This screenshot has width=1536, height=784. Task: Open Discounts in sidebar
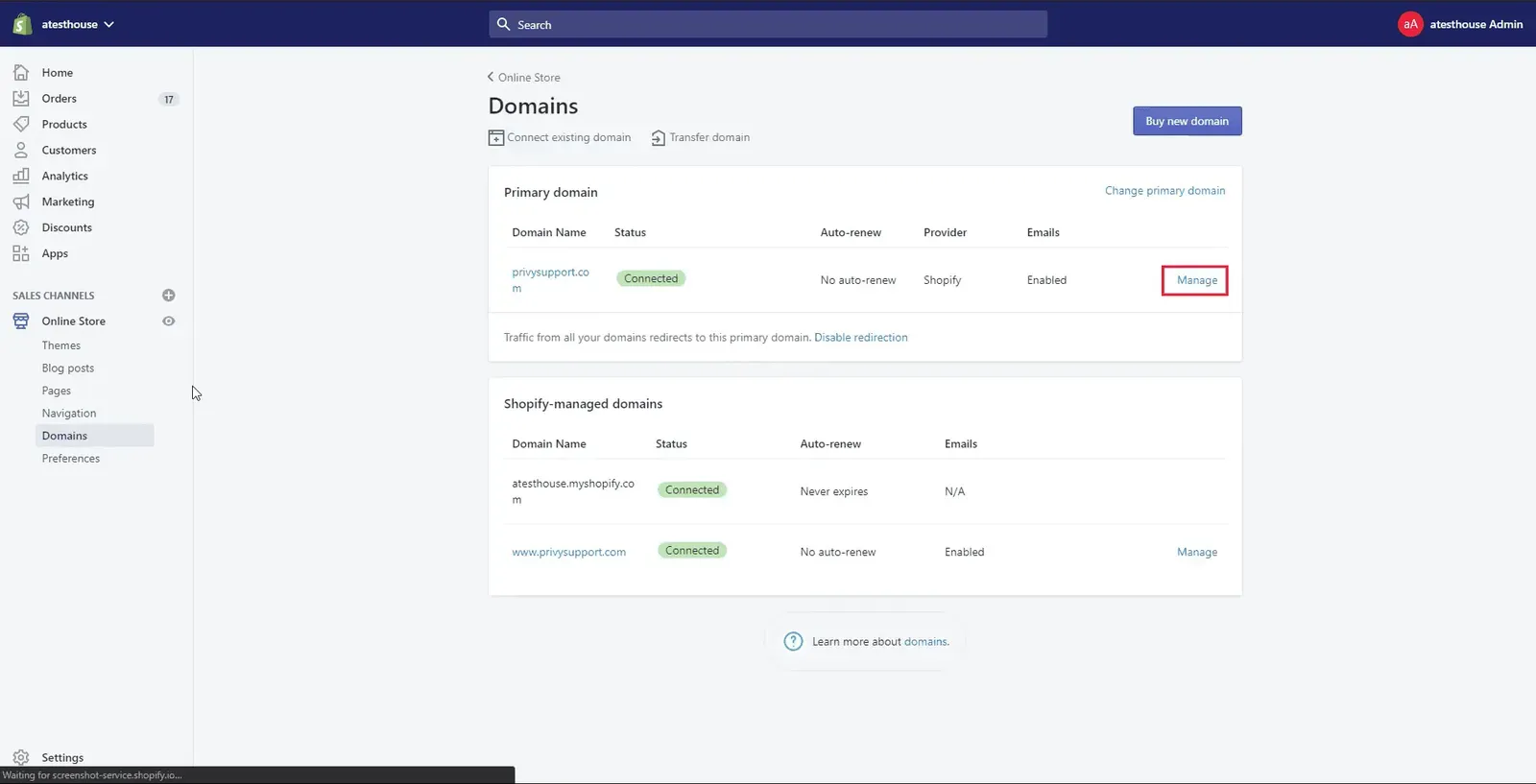pyautogui.click(x=66, y=228)
